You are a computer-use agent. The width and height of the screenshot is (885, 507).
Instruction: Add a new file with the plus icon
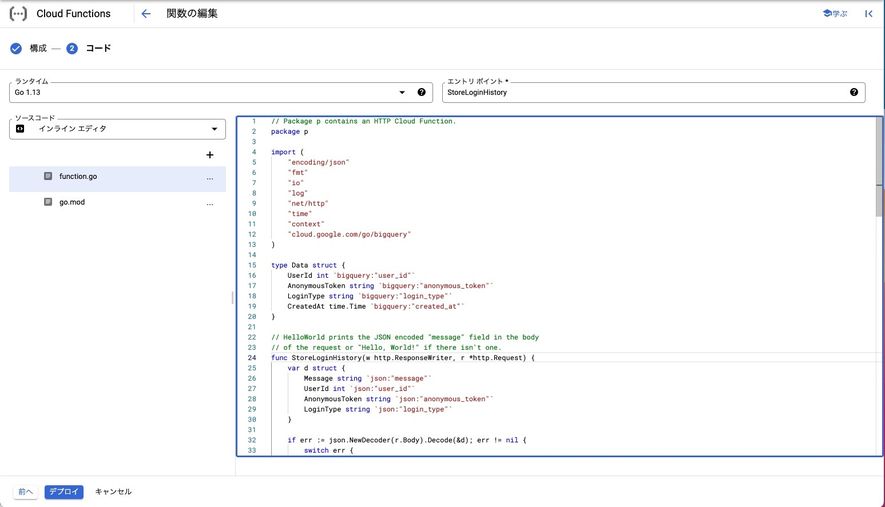[x=210, y=155]
